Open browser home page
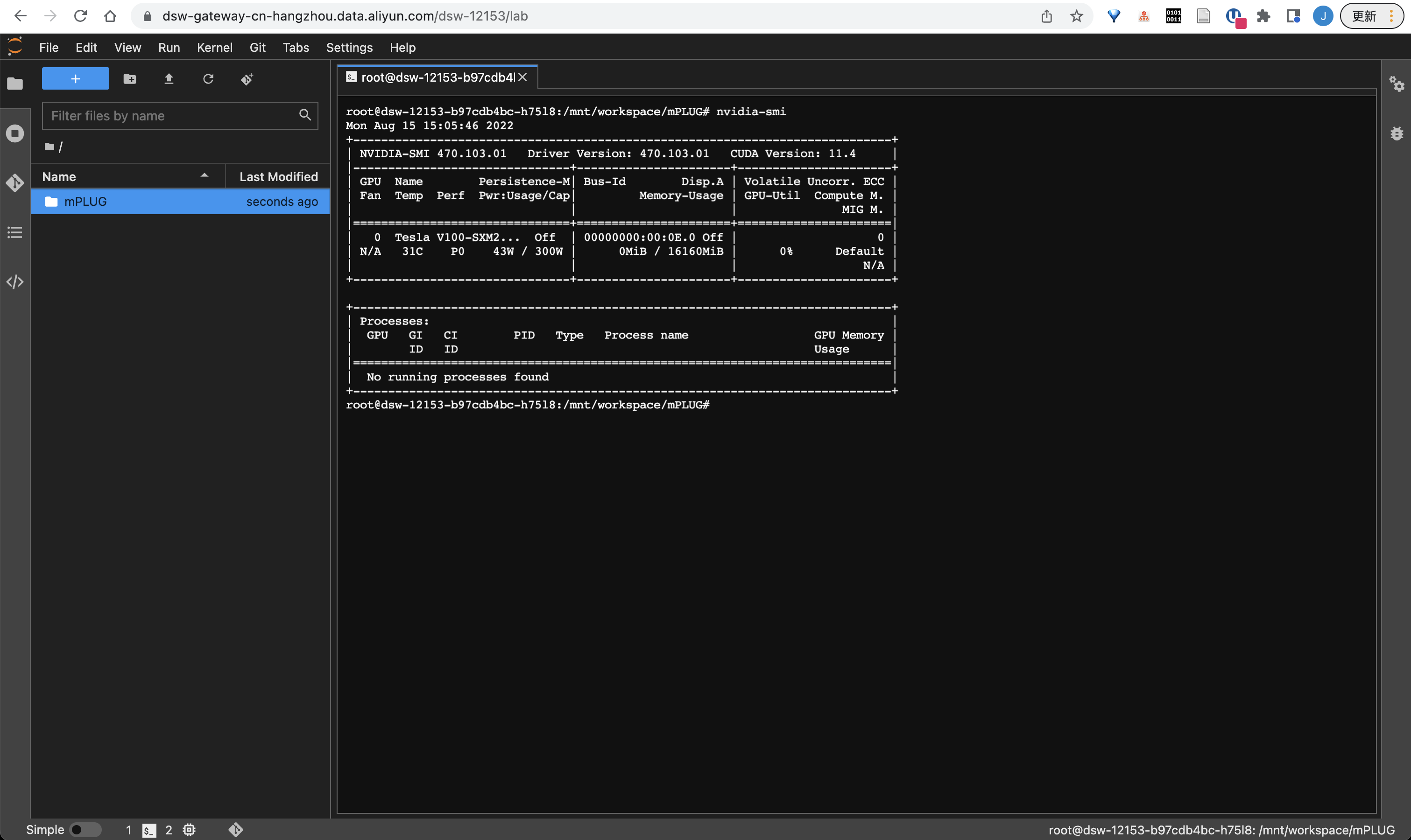Viewport: 1411px width, 840px height. coord(110,16)
